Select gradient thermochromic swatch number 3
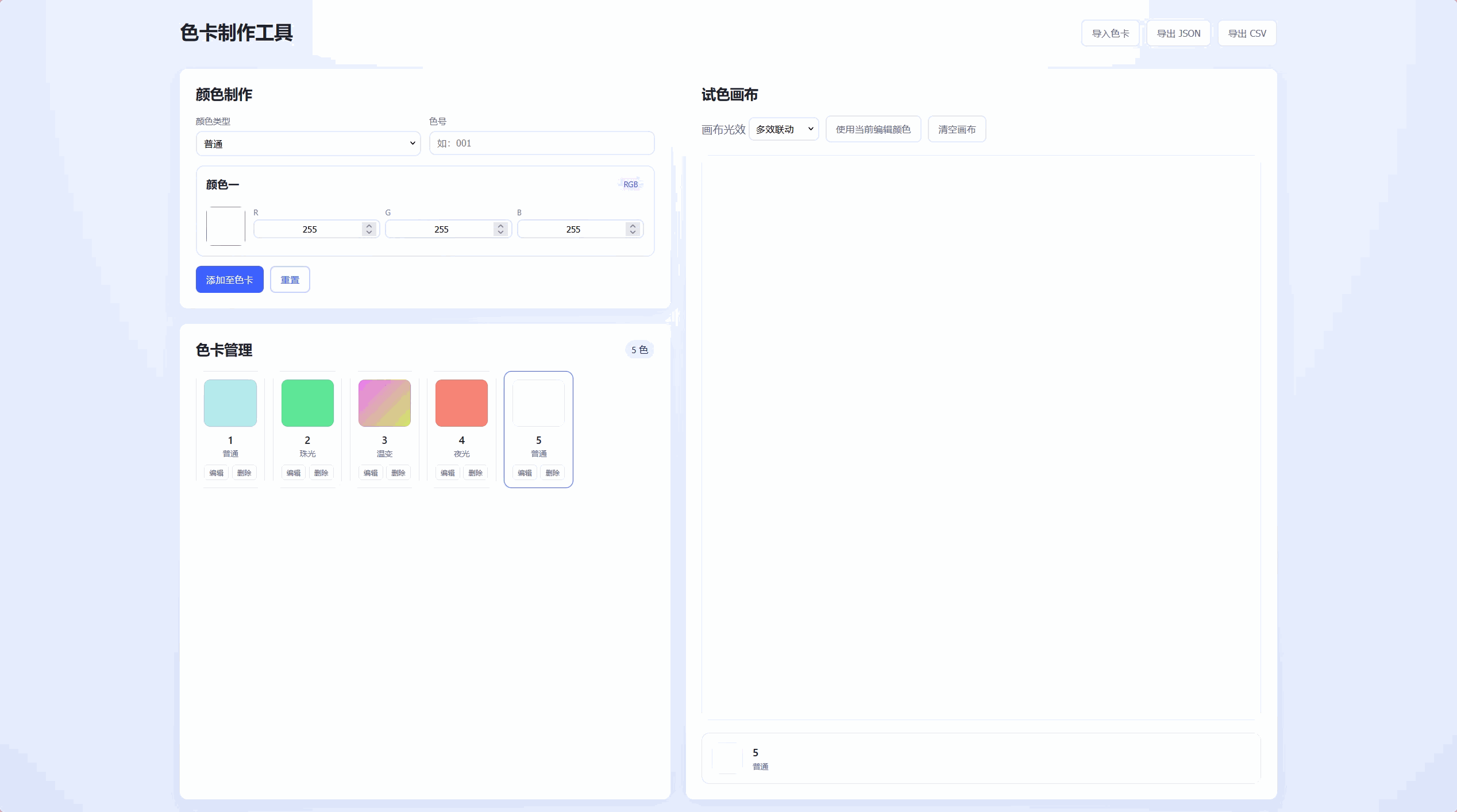 coord(384,403)
